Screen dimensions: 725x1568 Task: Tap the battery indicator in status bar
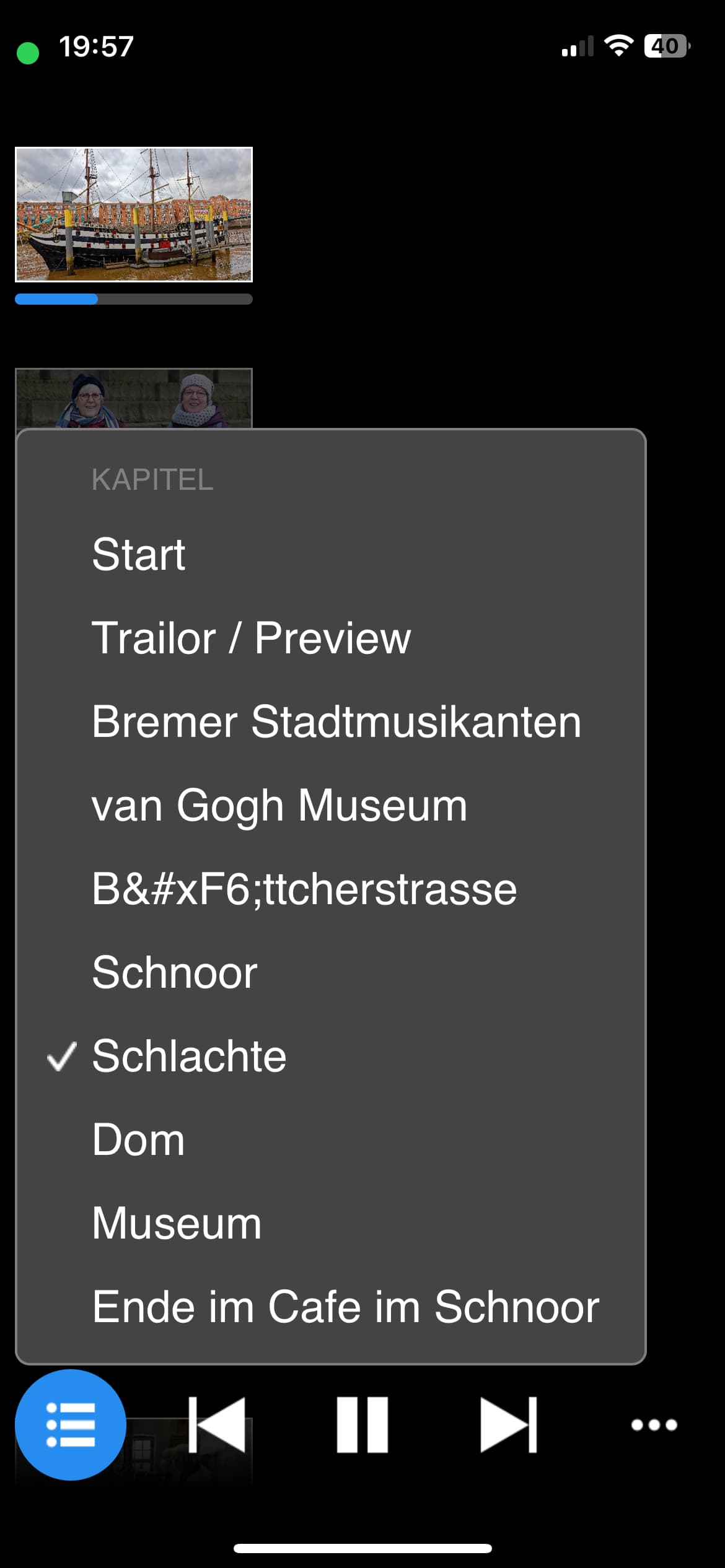[667, 46]
